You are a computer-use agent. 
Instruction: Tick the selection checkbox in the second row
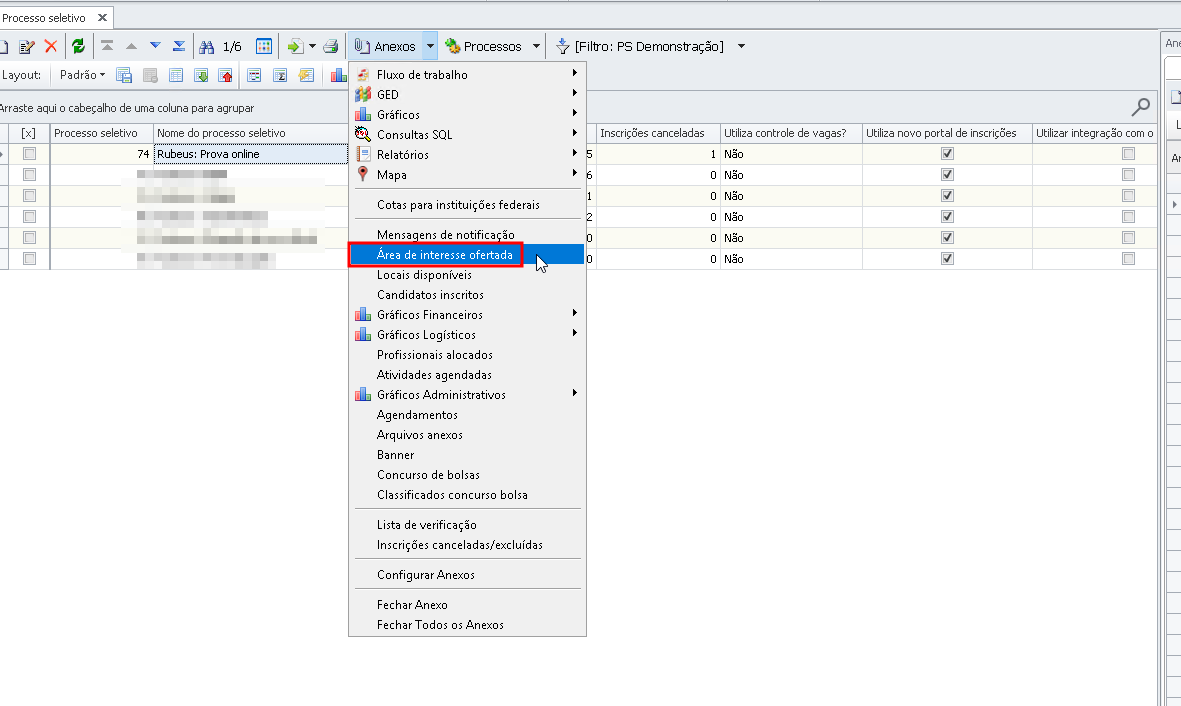(29, 175)
